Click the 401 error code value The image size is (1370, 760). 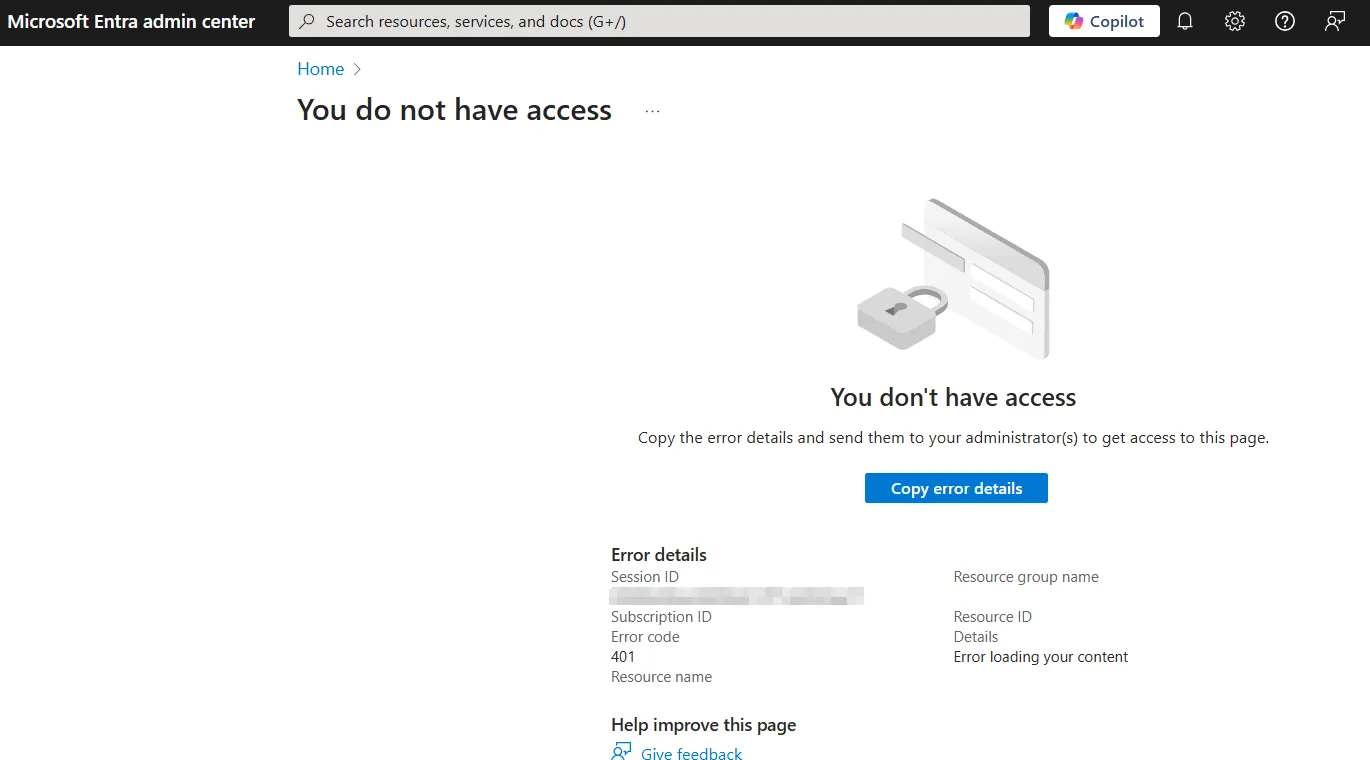point(623,657)
